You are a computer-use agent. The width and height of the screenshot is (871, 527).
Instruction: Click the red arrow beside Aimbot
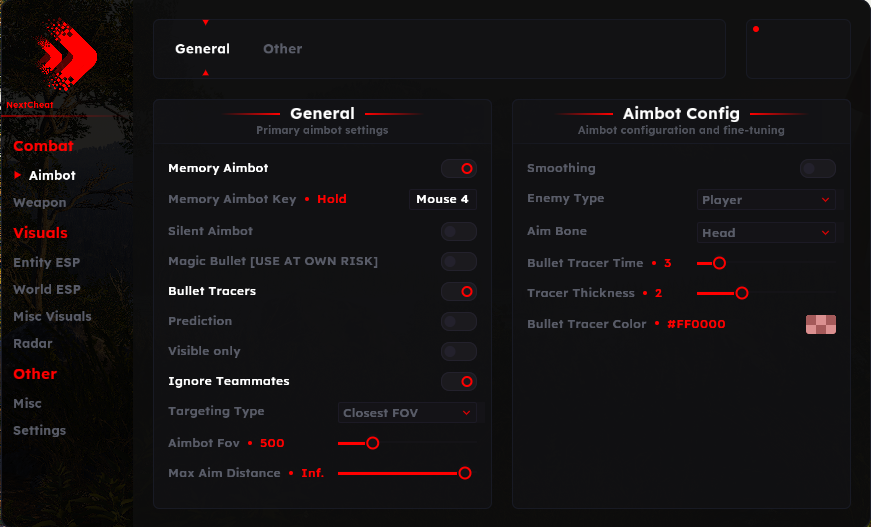click(18, 175)
